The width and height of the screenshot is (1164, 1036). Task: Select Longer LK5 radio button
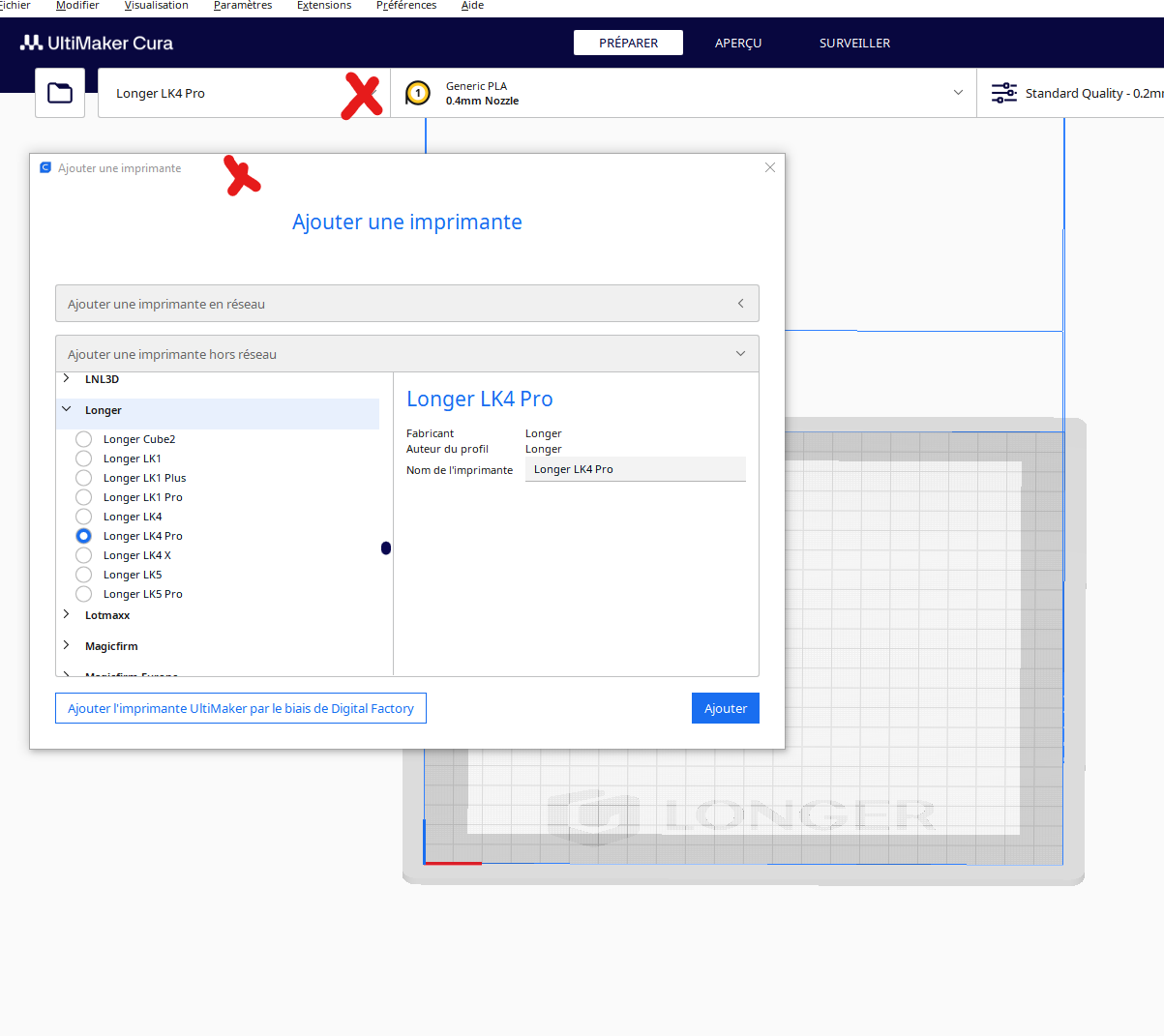(x=84, y=575)
